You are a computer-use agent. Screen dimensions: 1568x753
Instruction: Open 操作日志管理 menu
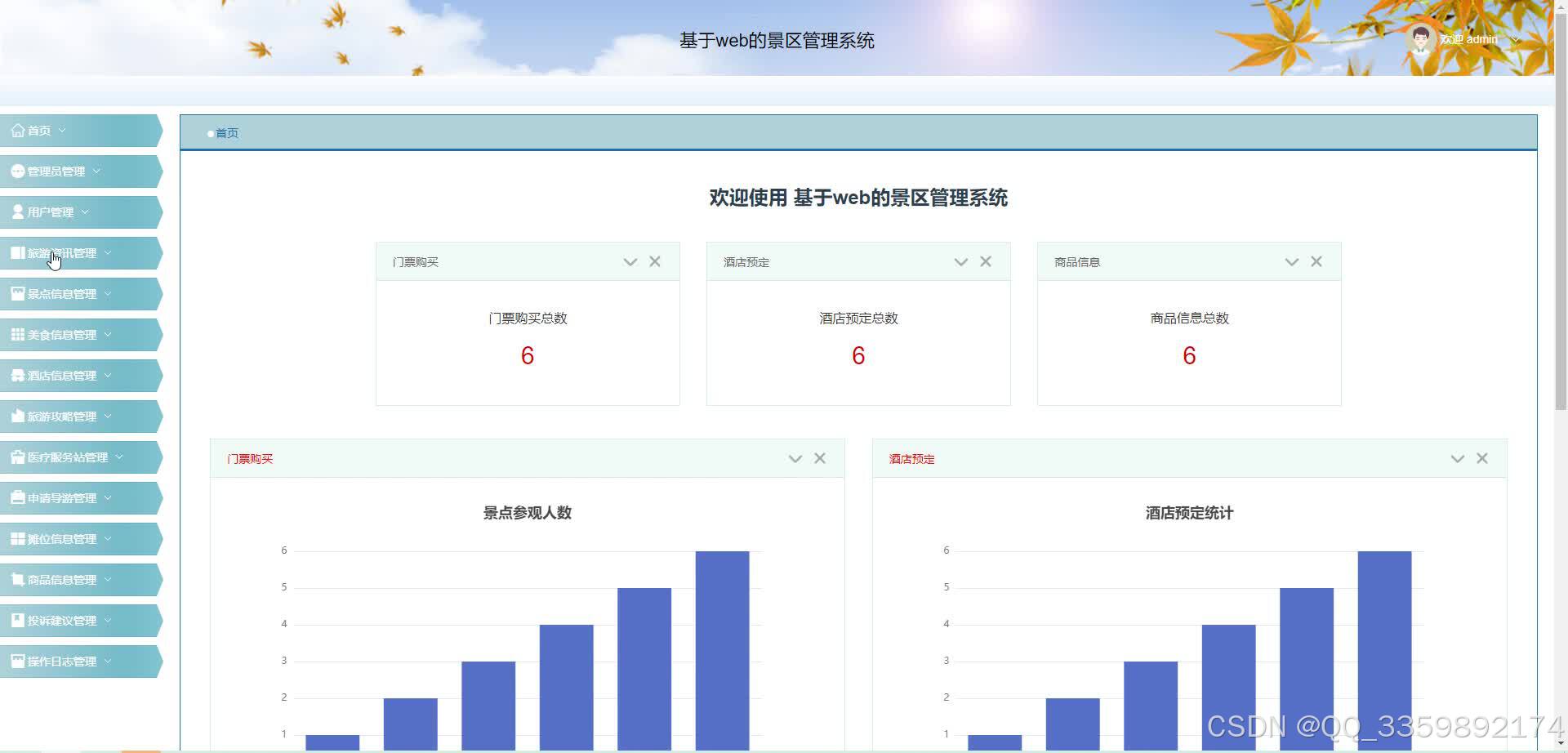coord(81,662)
